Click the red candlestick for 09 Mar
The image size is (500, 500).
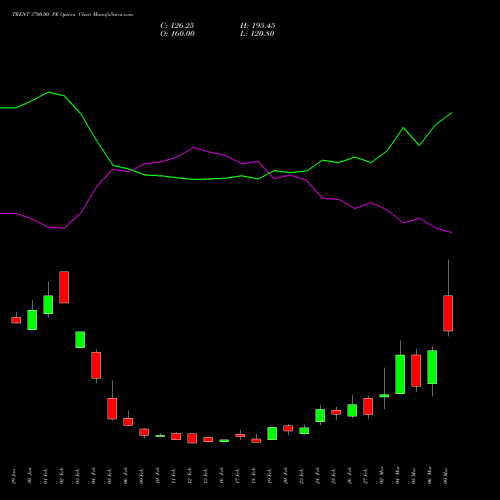448,313
